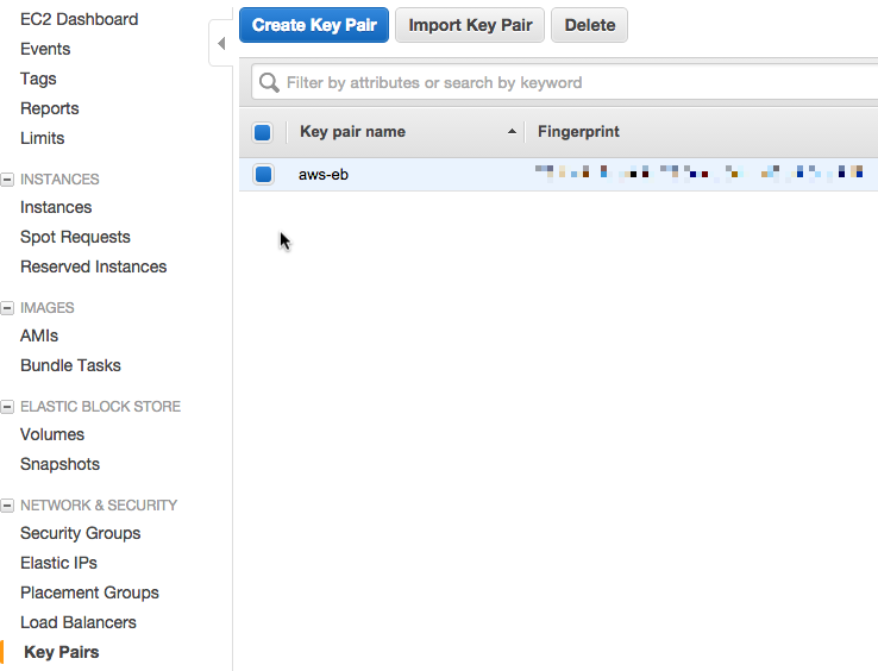Collapse the NETWORK & SECURITY section
Screen dimensions: 878x671
coord(8,506)
